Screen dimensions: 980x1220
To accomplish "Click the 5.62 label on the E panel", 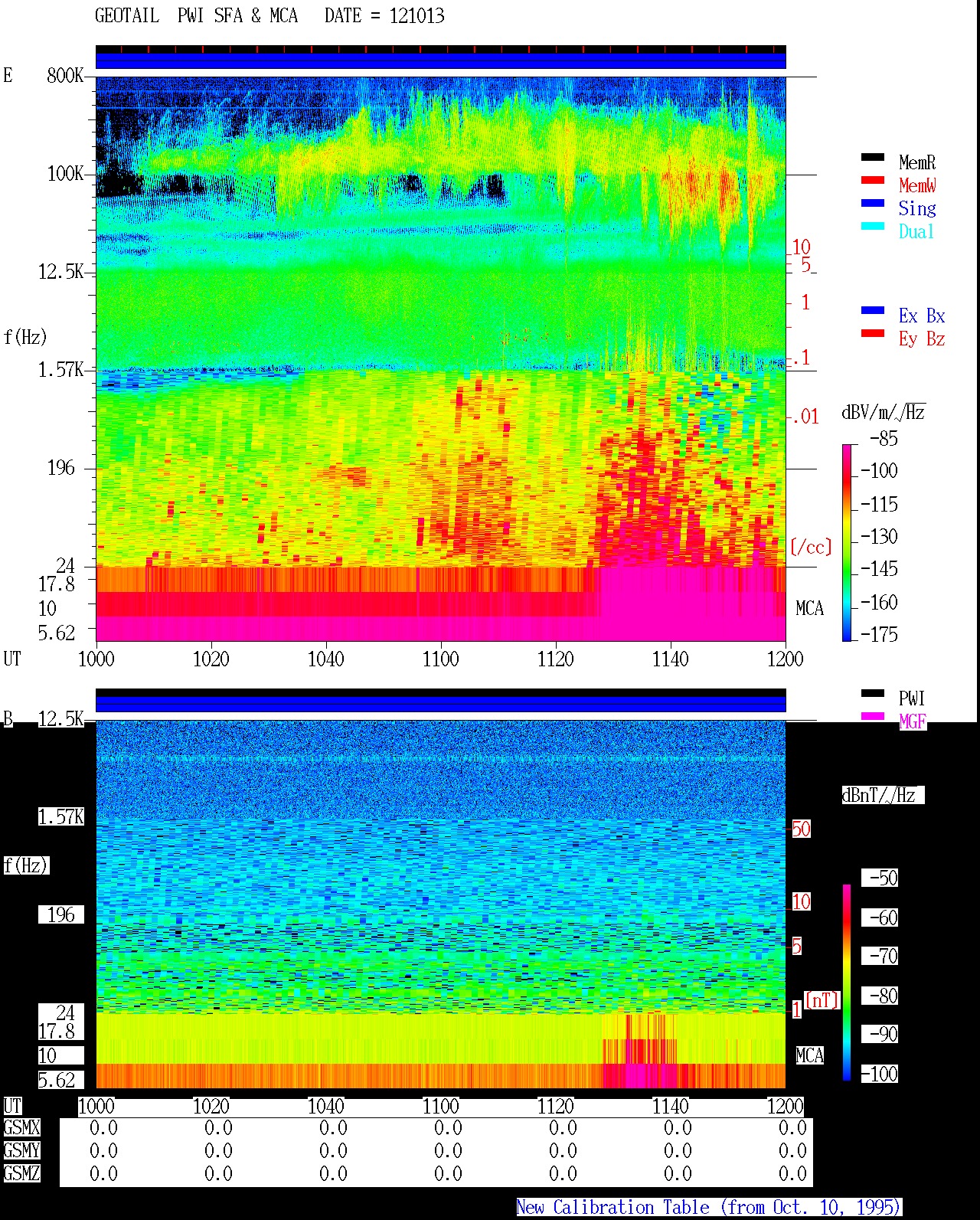I will coord(57,633).
